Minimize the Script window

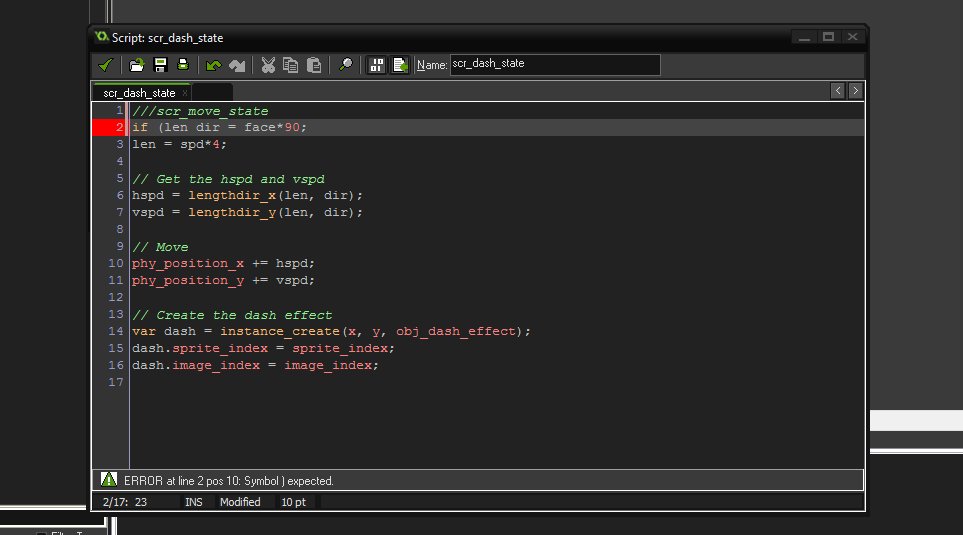804,37
